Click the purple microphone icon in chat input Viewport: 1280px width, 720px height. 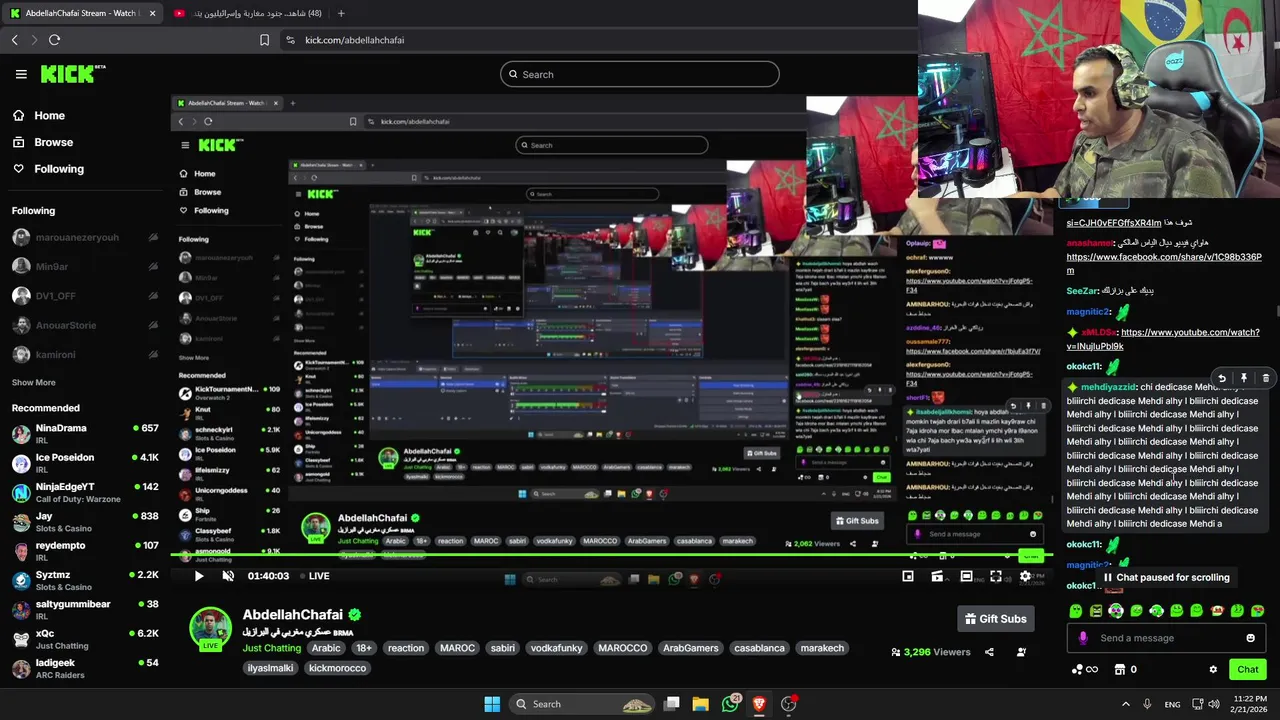point(1083,638)
